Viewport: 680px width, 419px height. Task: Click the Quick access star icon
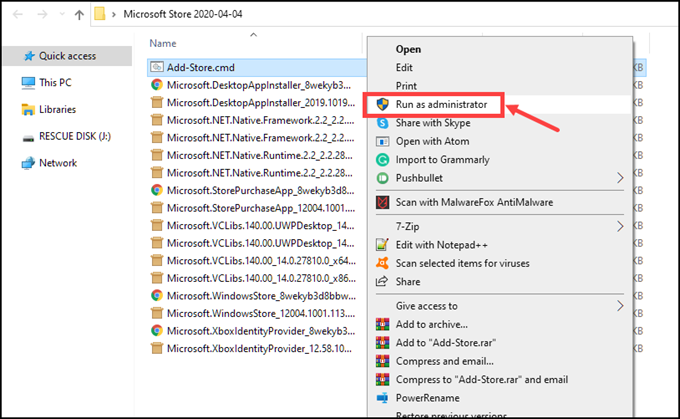click(29, 56)
